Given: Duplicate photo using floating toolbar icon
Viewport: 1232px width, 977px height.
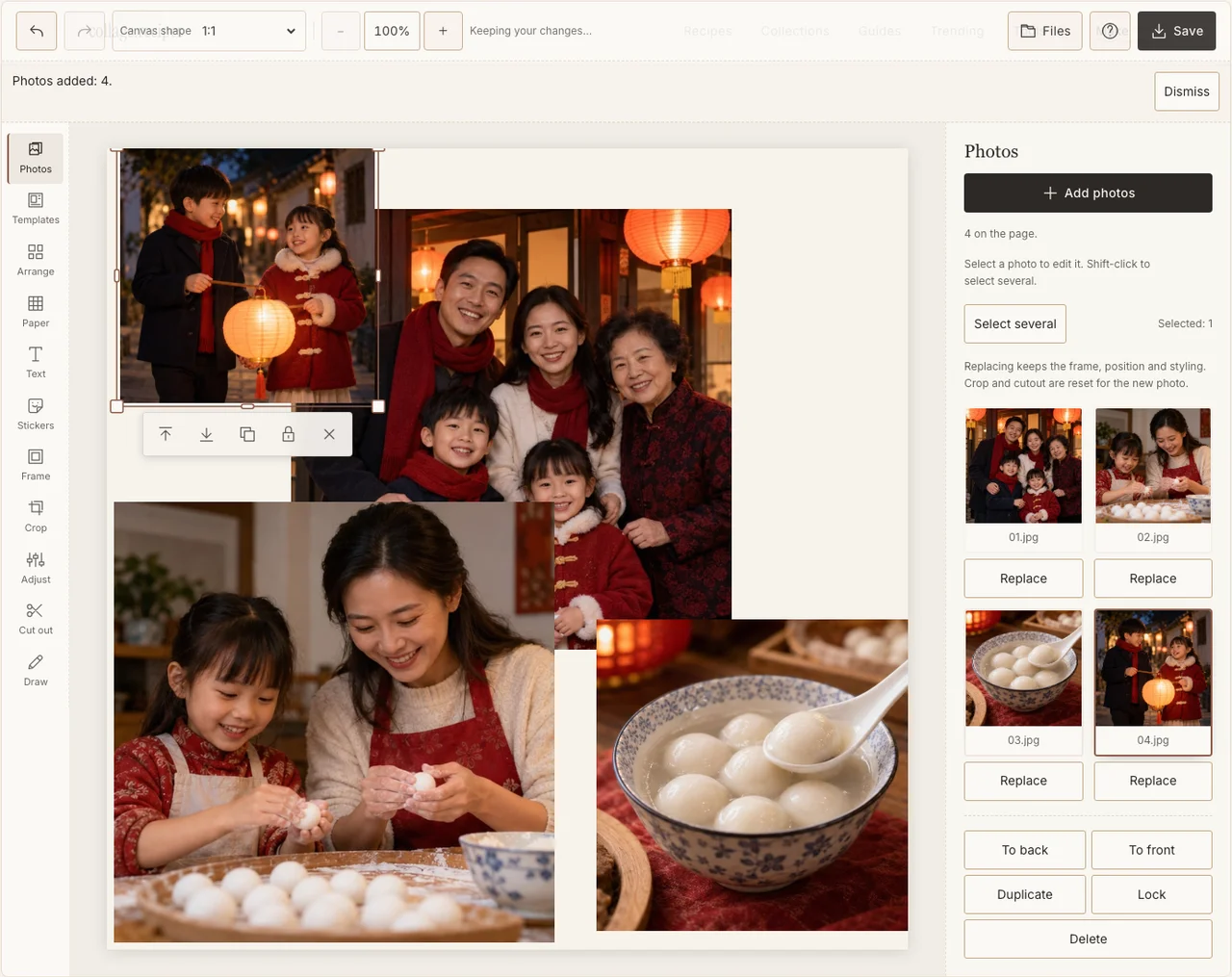Looking at the screenshot, I should click(247, 434).
